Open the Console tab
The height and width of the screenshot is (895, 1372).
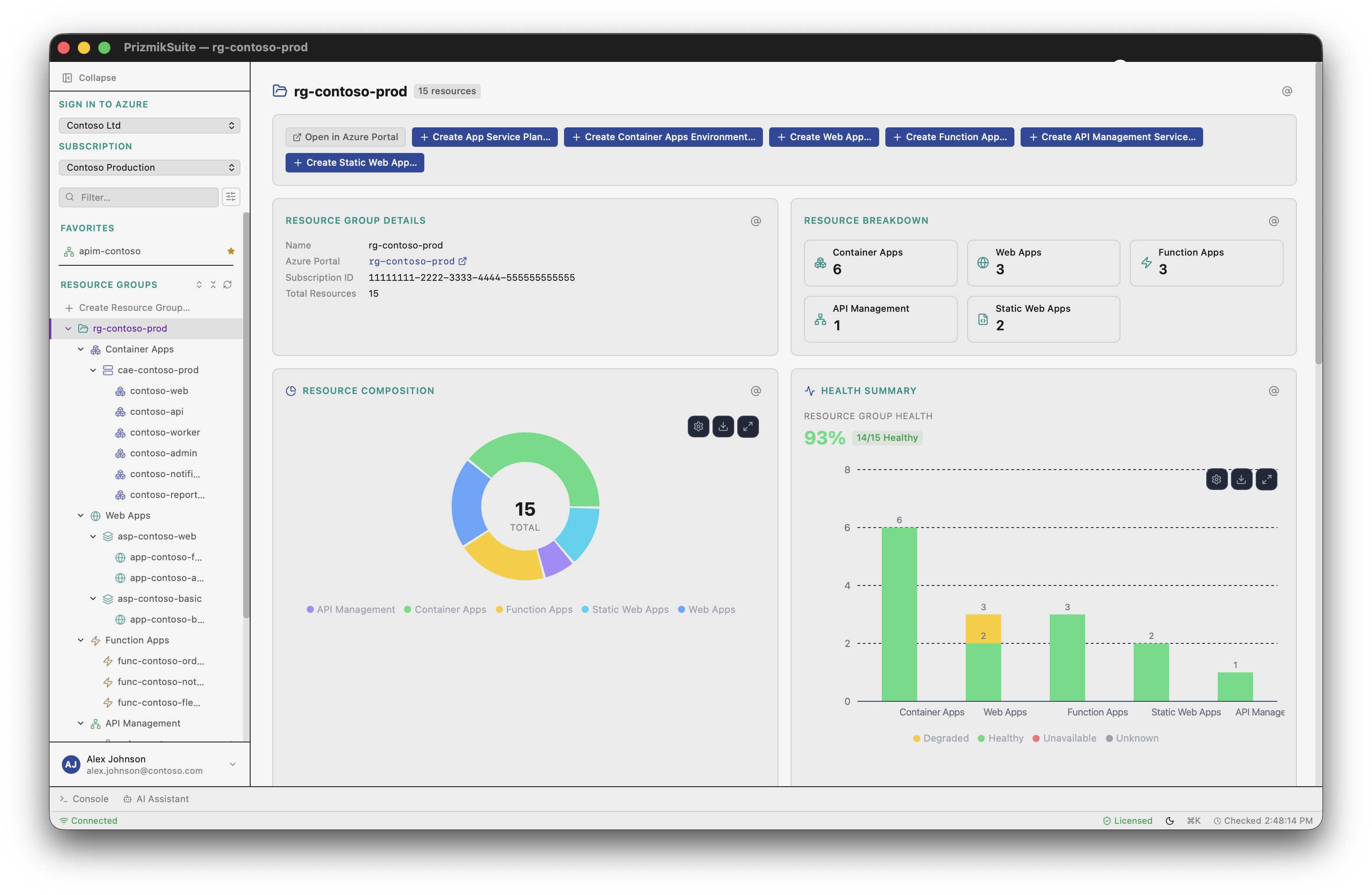point(84,799)
